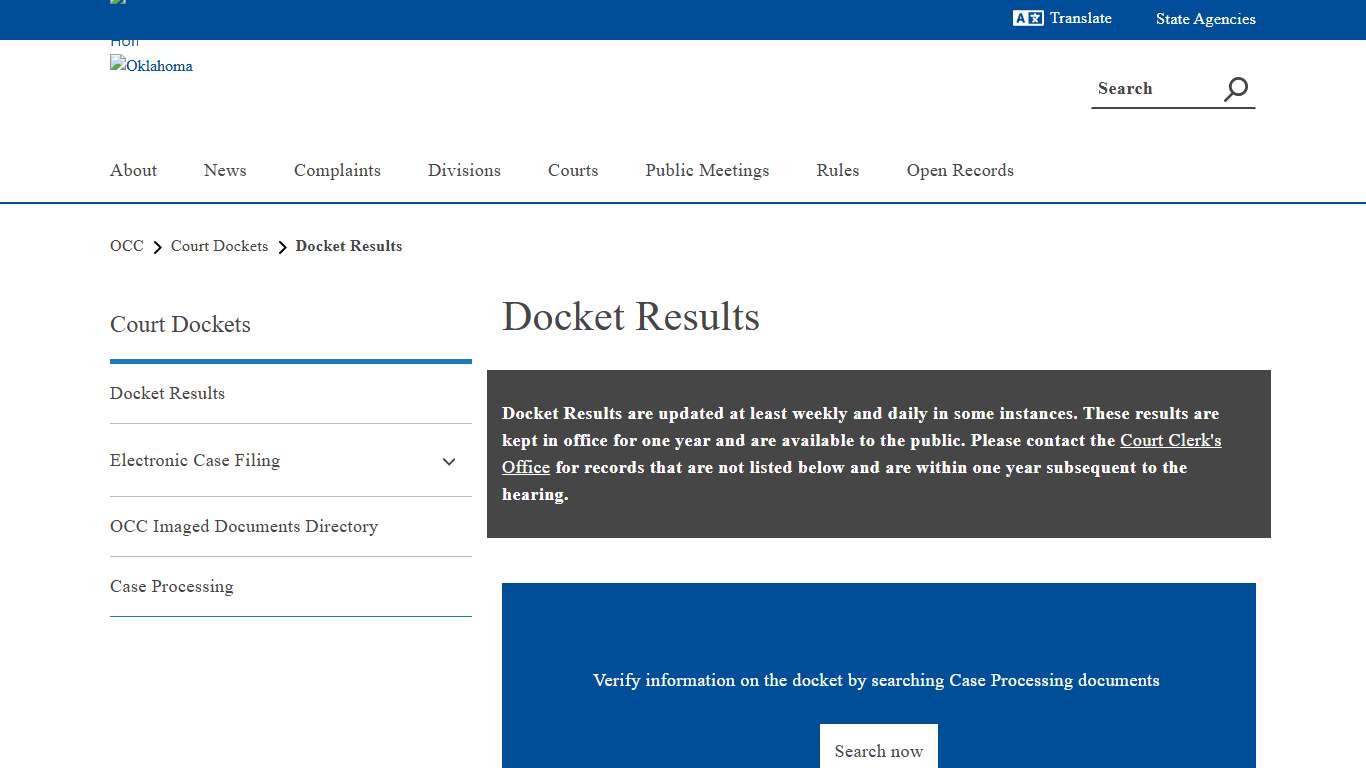
Task: Open the Court Clerk's Office link
Action: tap(1171, 440)
